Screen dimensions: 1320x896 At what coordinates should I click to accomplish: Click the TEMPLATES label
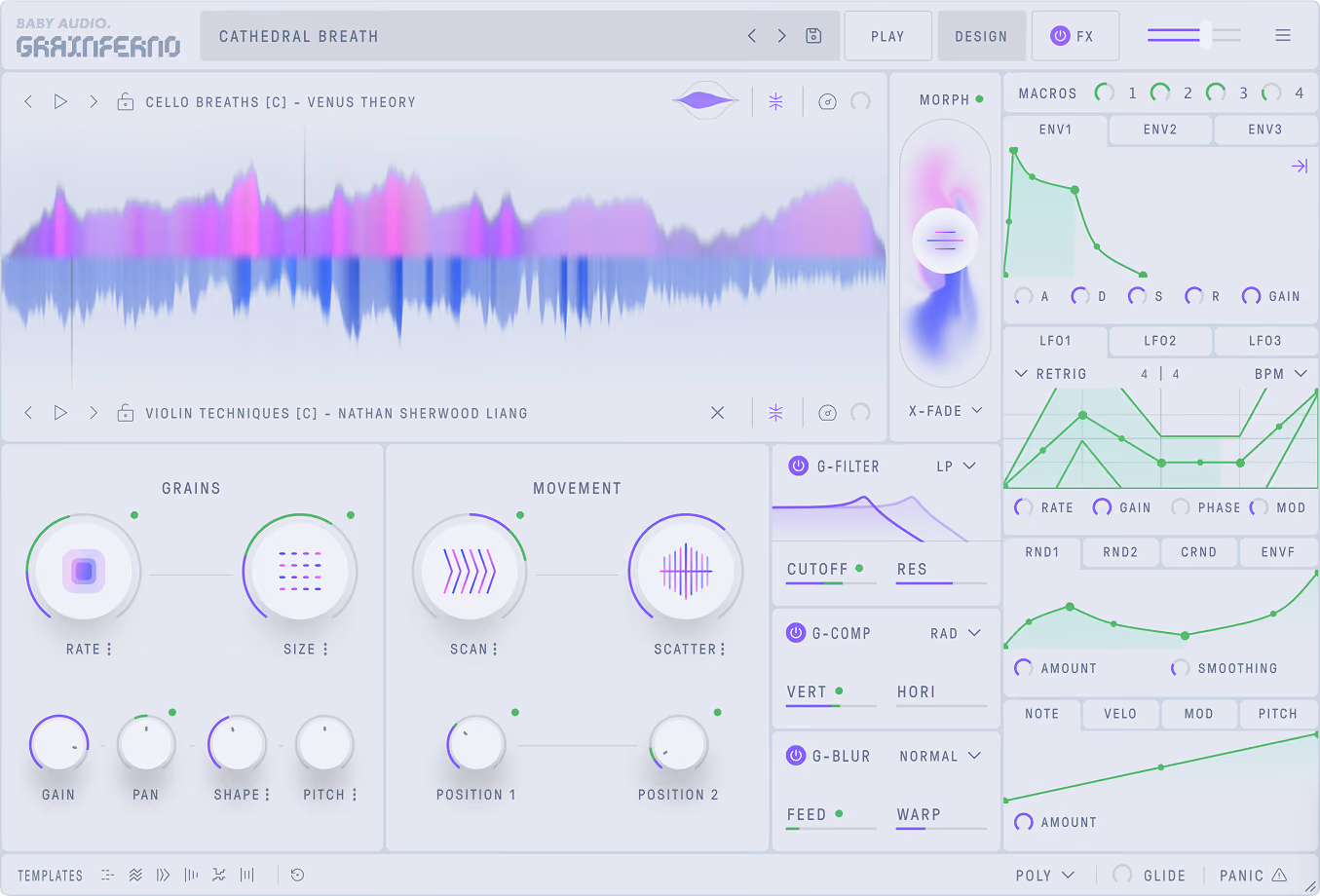coord(51,876)
